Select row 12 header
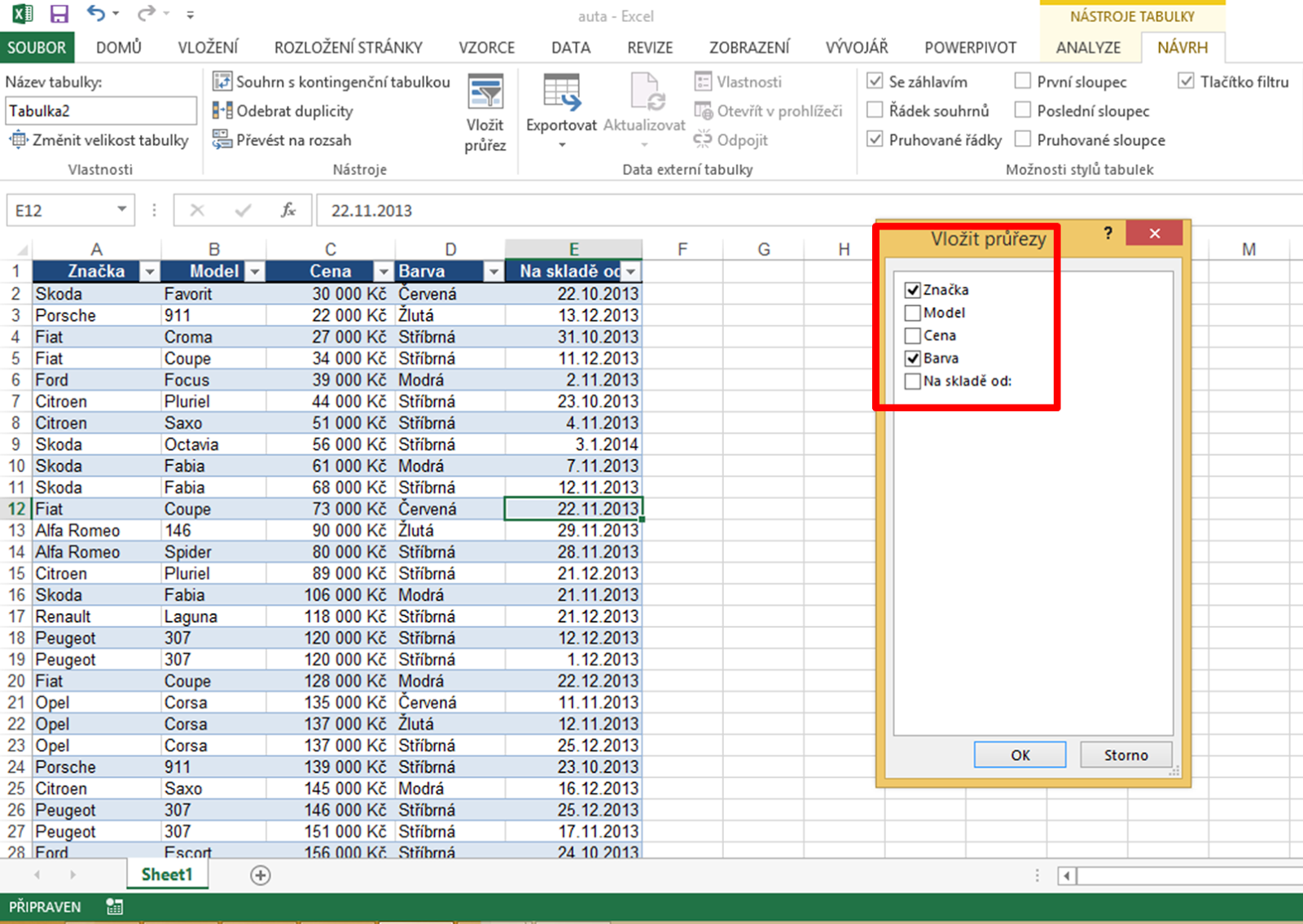Screen dimensions: 1303x924 [x=16, y=509]
